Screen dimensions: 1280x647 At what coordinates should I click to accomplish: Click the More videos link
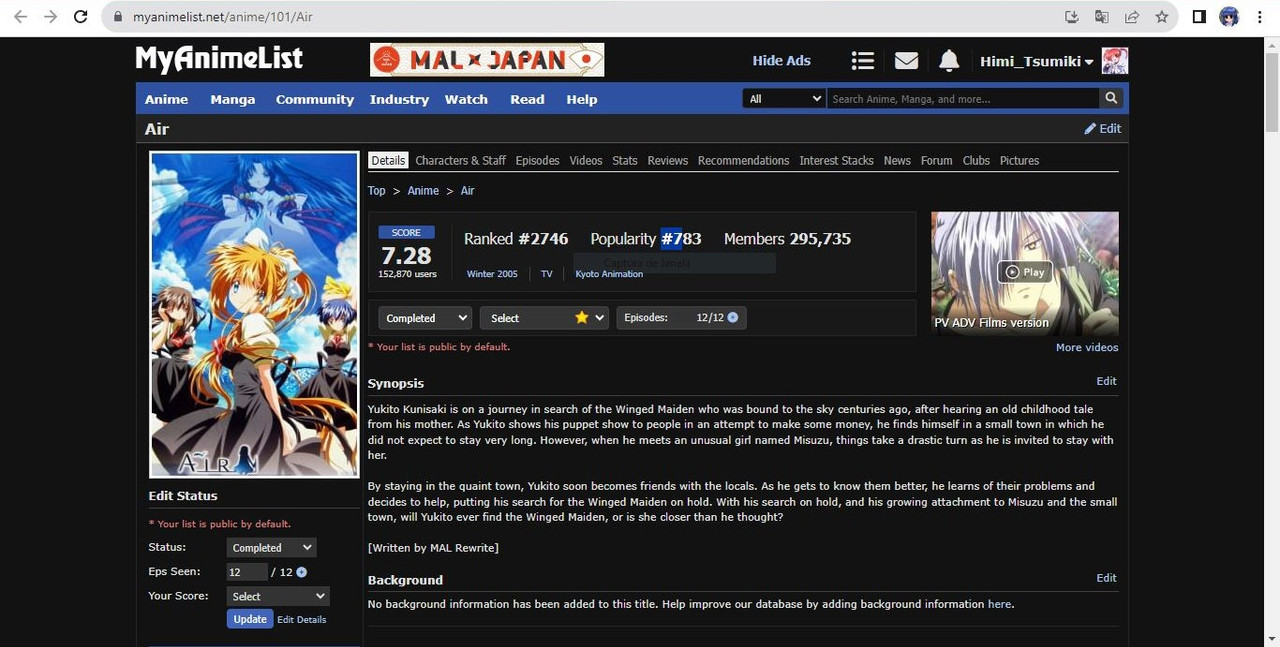(x=1087, y=347)
